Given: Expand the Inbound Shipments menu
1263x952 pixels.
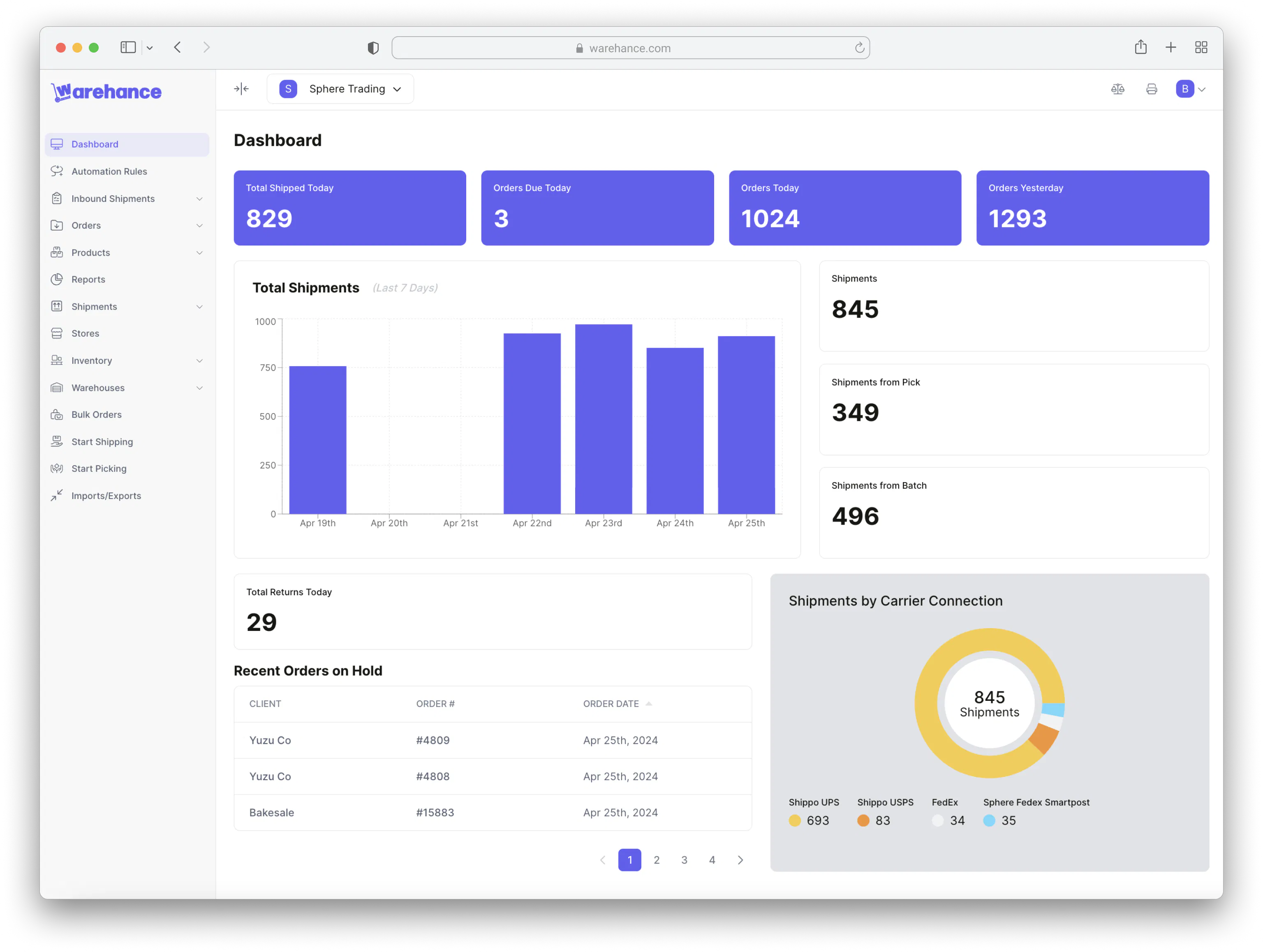Looking at the screenshot, I should coord(199,199).
